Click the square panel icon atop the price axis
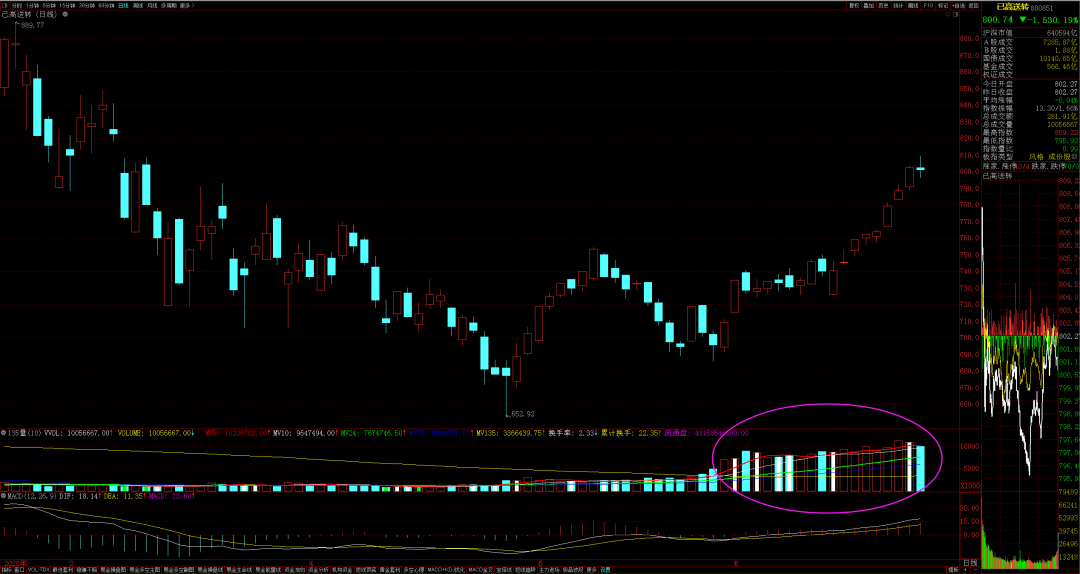Image resolution: width=1080 pixels, height=574 pixels. click(x=955, y=14)
